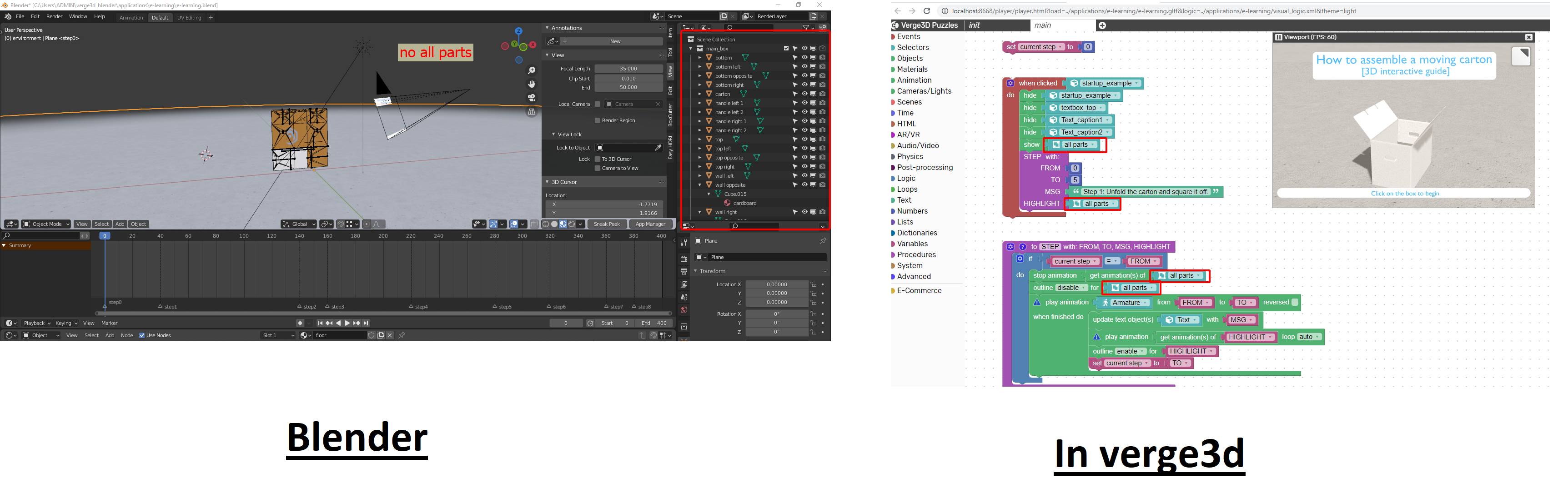Jump to timeline start frame
Screen dimensions: 1568x498
[x=320, y=324]
